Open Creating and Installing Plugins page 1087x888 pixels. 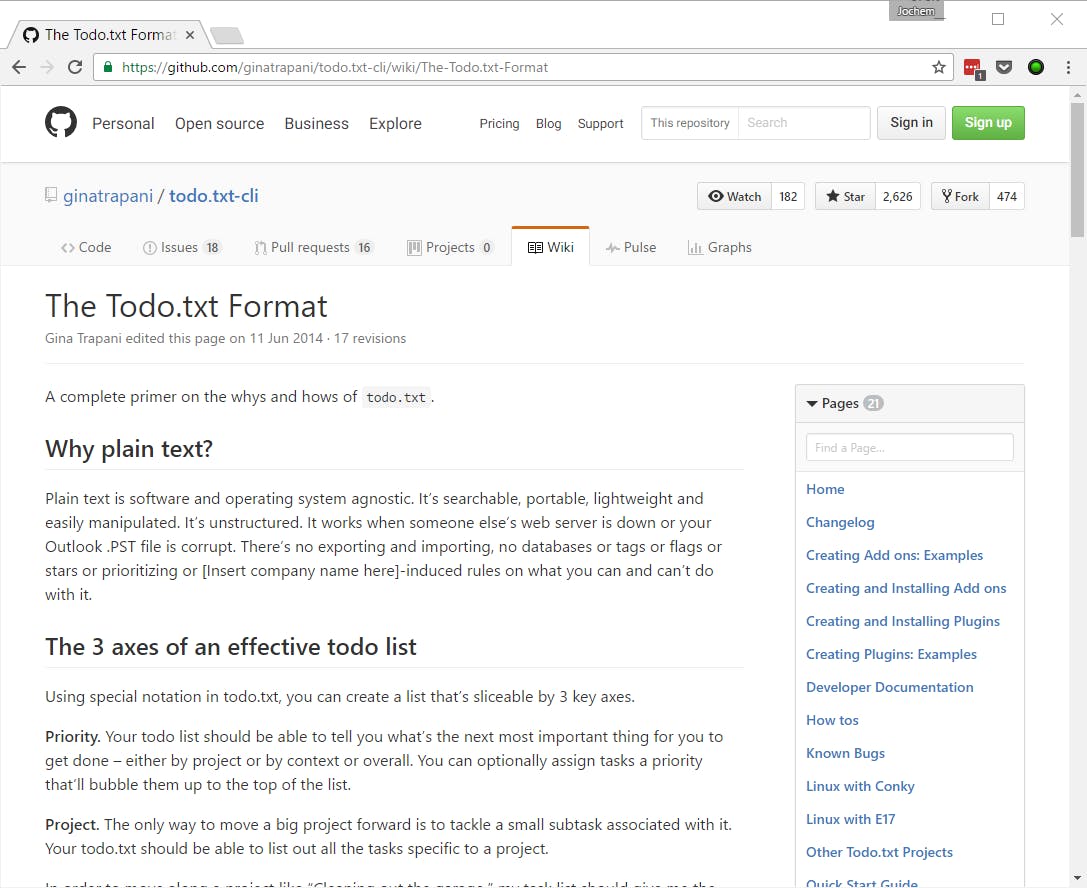pos(903,622)
